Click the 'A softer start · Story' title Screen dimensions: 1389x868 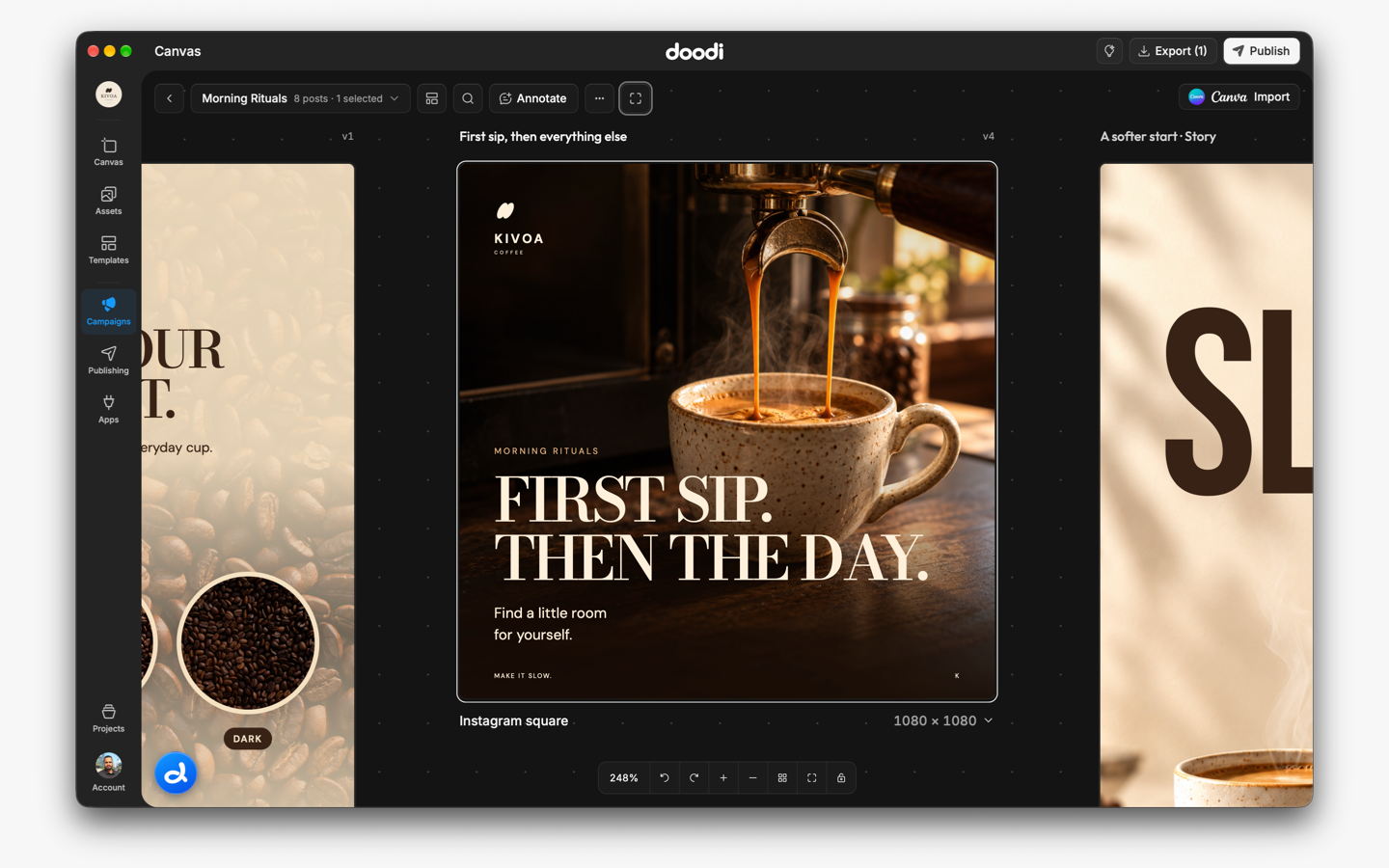1158,137
